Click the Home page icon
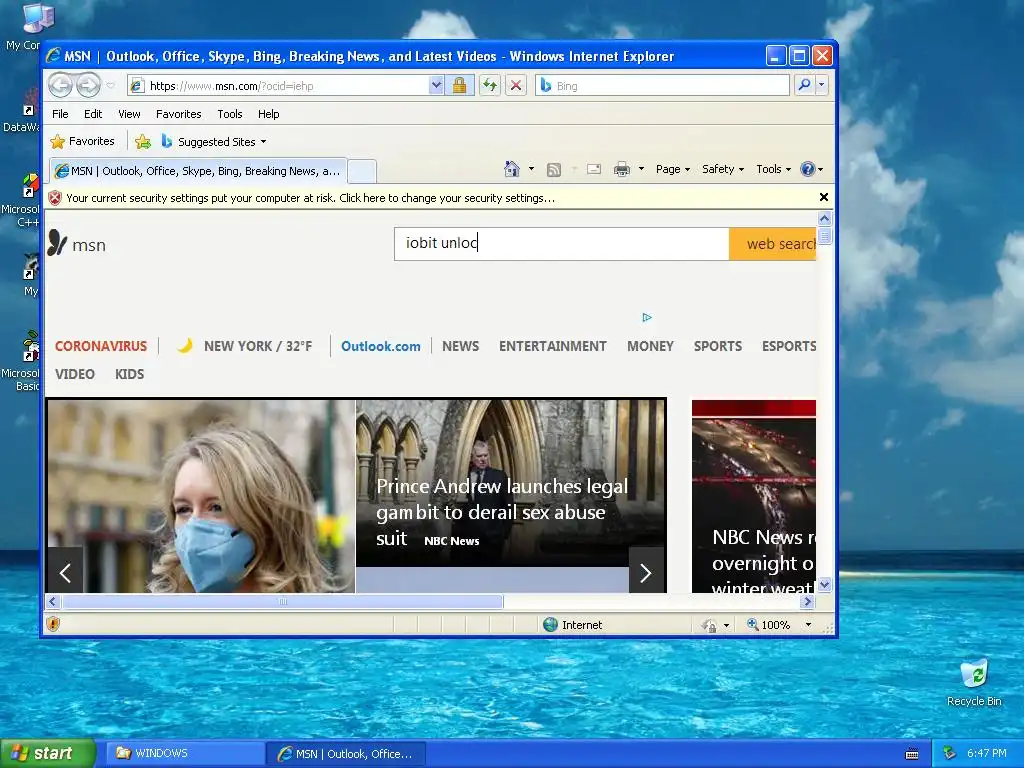1024x768 pixels. tap(512, 169)
